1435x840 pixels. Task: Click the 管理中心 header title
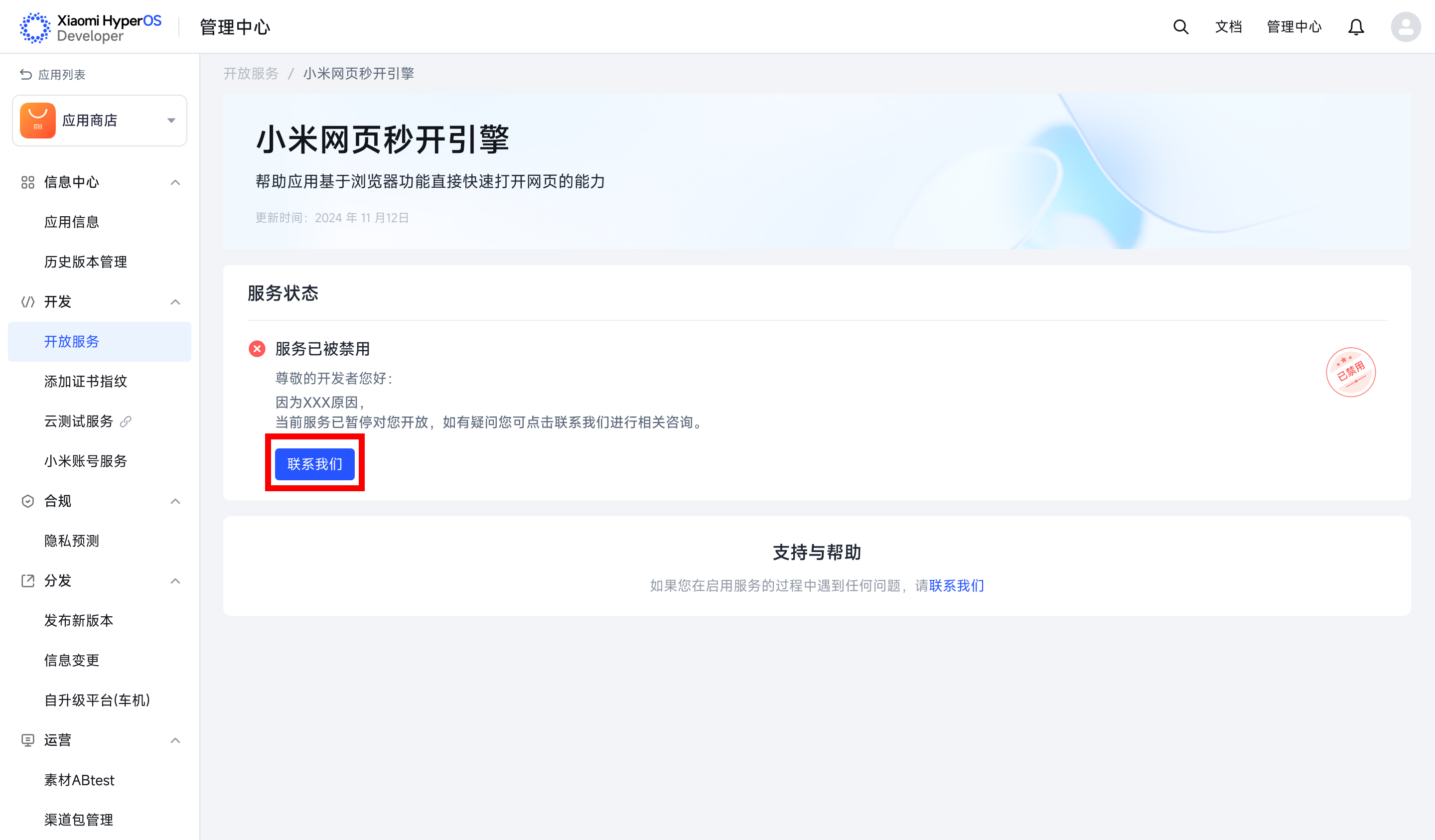pyautogui.click(x=235, y=27)
